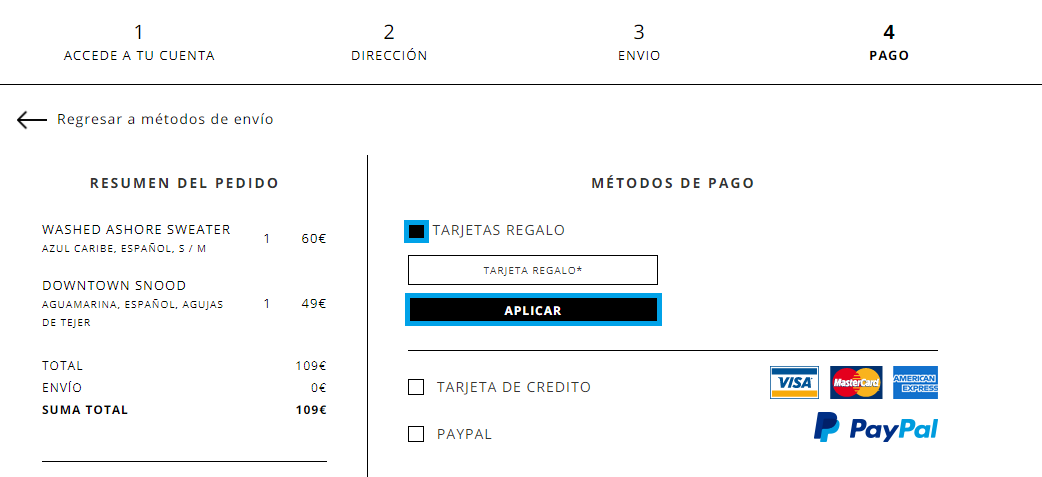Screen dimensions: 1042x477
Task: Click the Washed Ashore Sweater item
Action: (x=136, y=229)
